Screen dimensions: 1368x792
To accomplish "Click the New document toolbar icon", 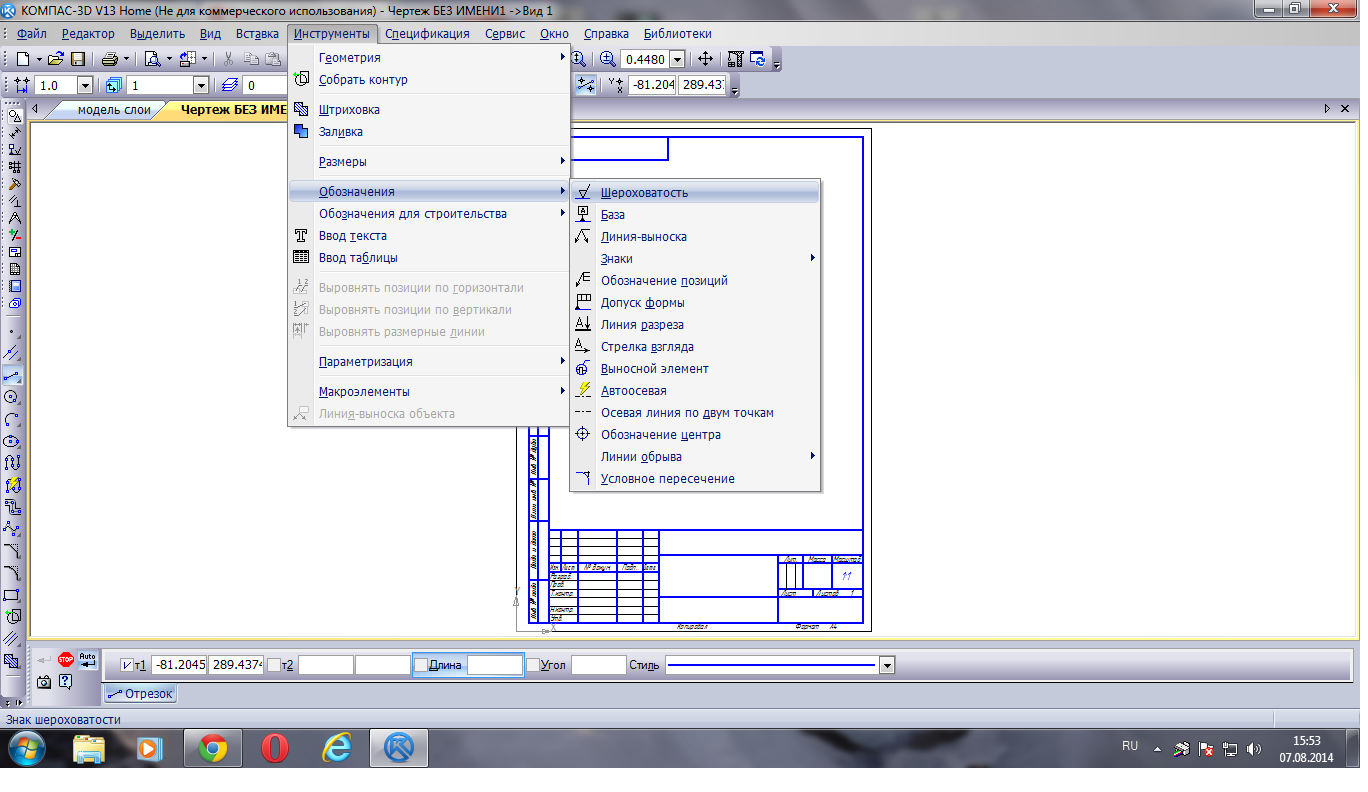I will tap(23, 59).
